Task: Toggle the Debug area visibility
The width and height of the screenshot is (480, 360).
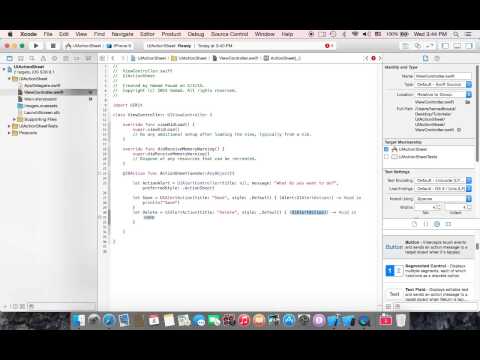Action: pos(457,46)
